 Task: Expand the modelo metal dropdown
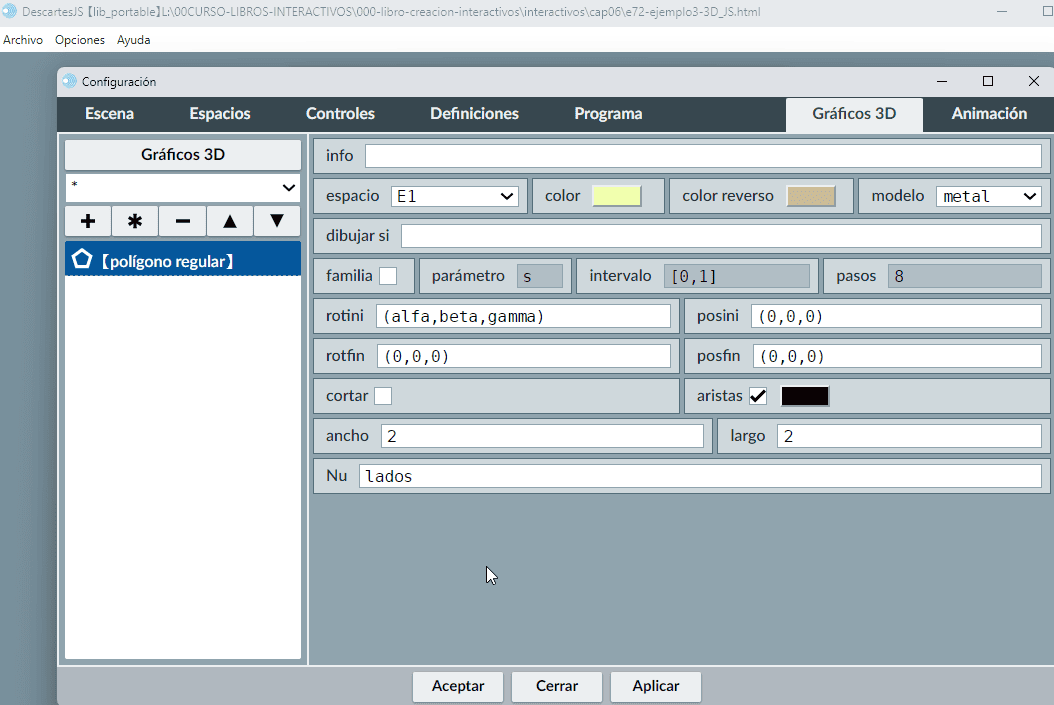coord(988,196)
